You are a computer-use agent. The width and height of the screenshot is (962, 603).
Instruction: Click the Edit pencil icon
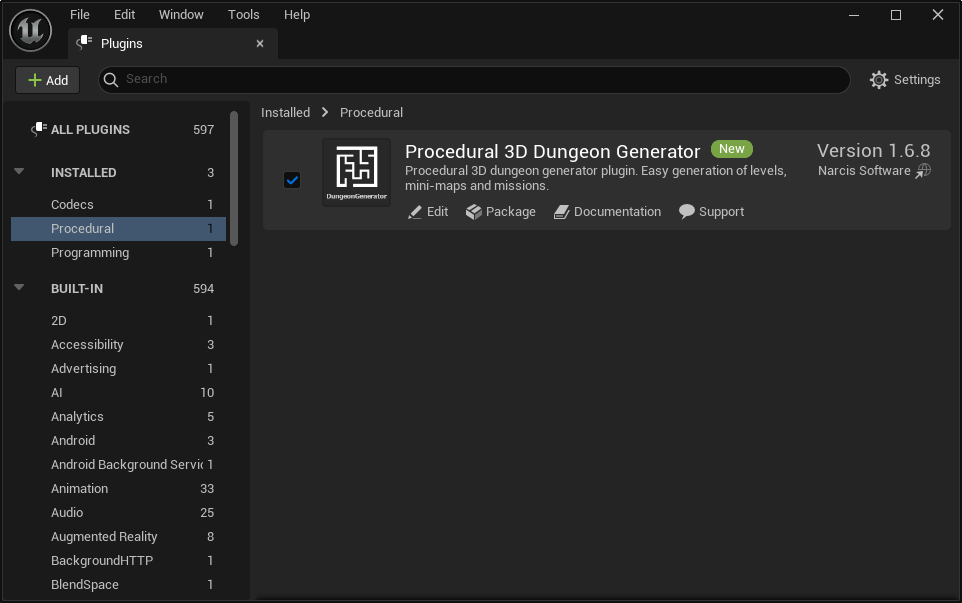pos(415,212)
